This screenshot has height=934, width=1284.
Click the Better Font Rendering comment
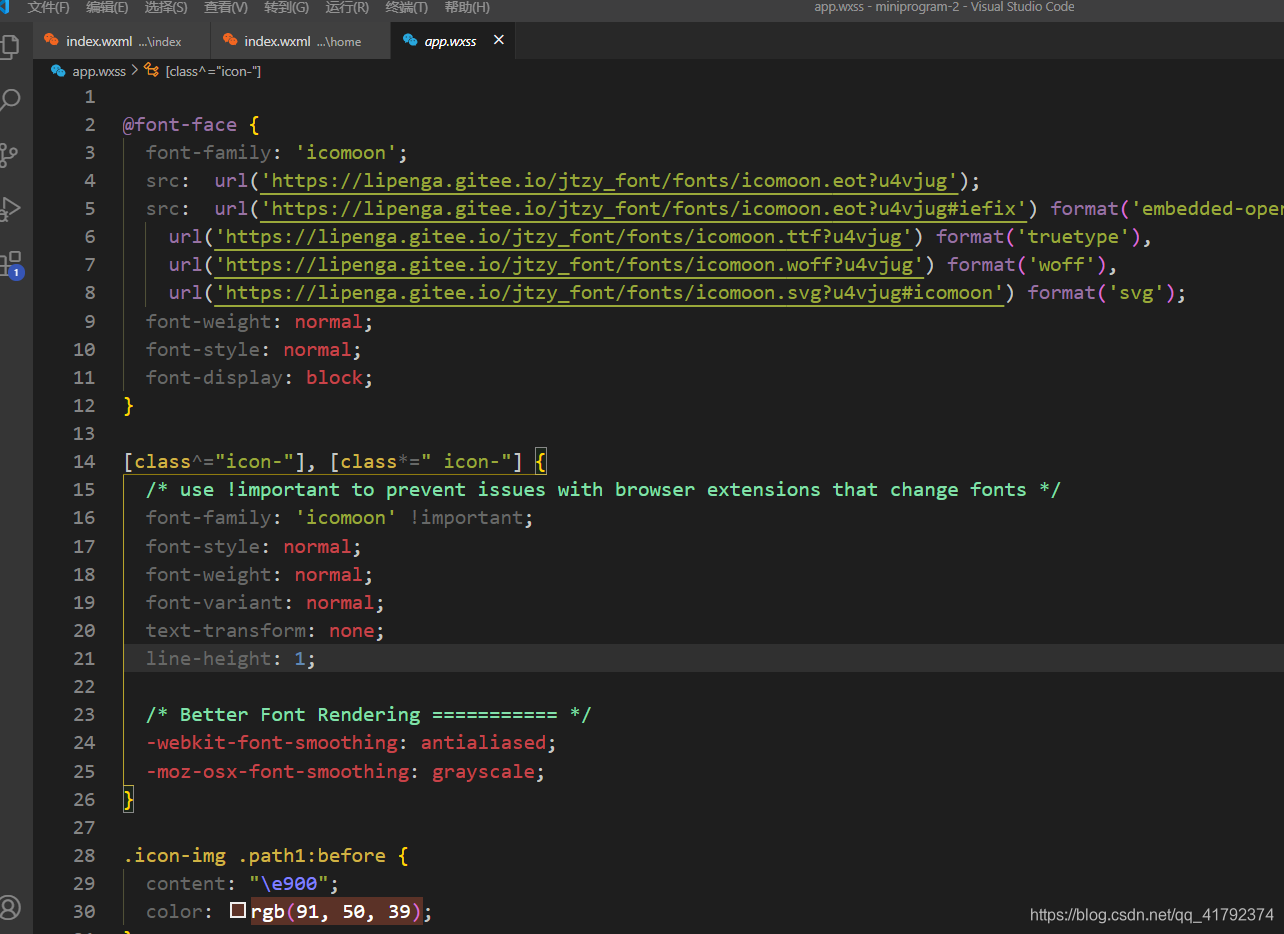coord(369,715)
